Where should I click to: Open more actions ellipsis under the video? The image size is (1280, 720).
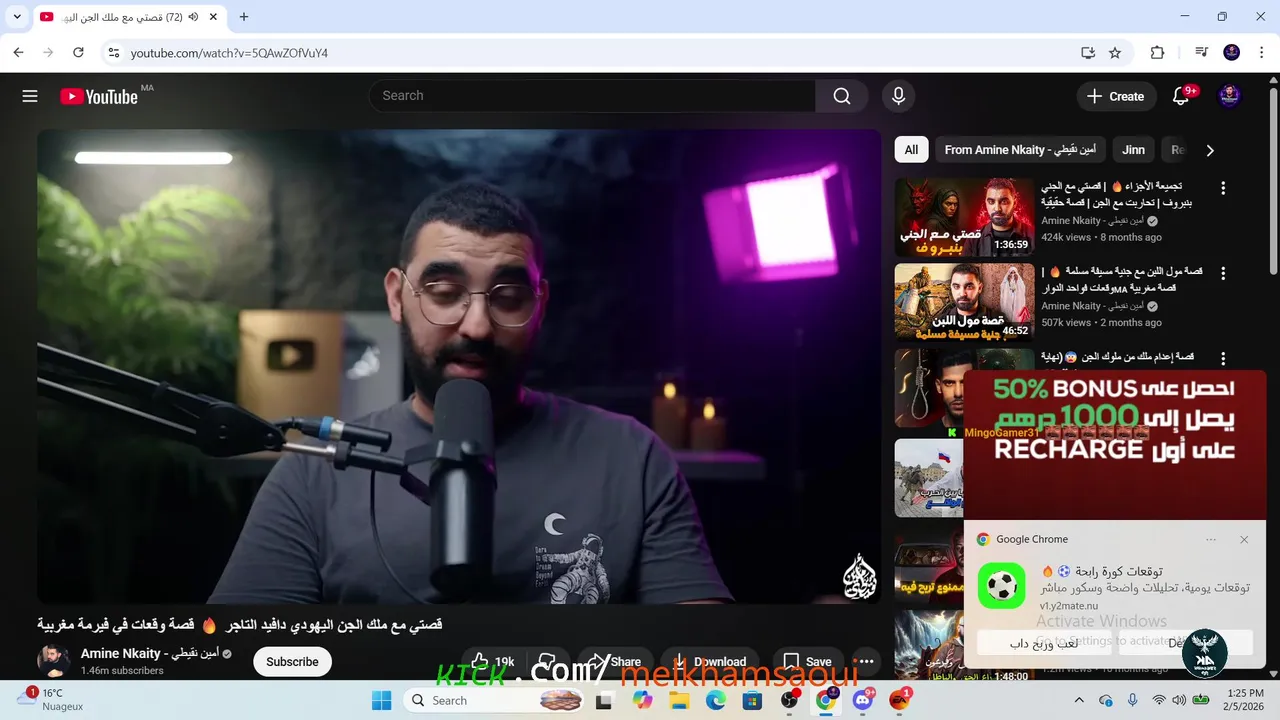[x=866, y=662]
